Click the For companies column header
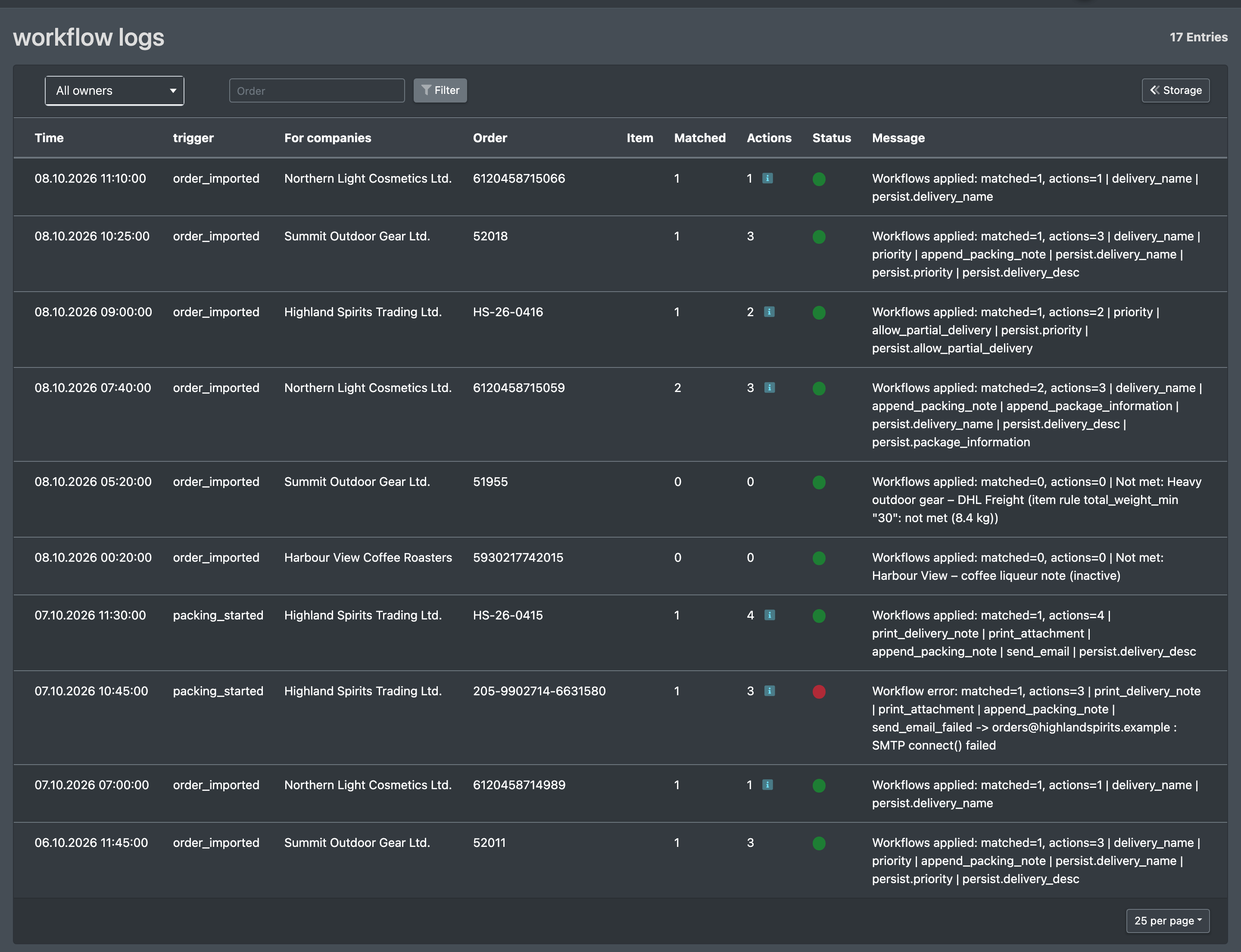This screenshot has width=1241, height=952. pos(327,138)
